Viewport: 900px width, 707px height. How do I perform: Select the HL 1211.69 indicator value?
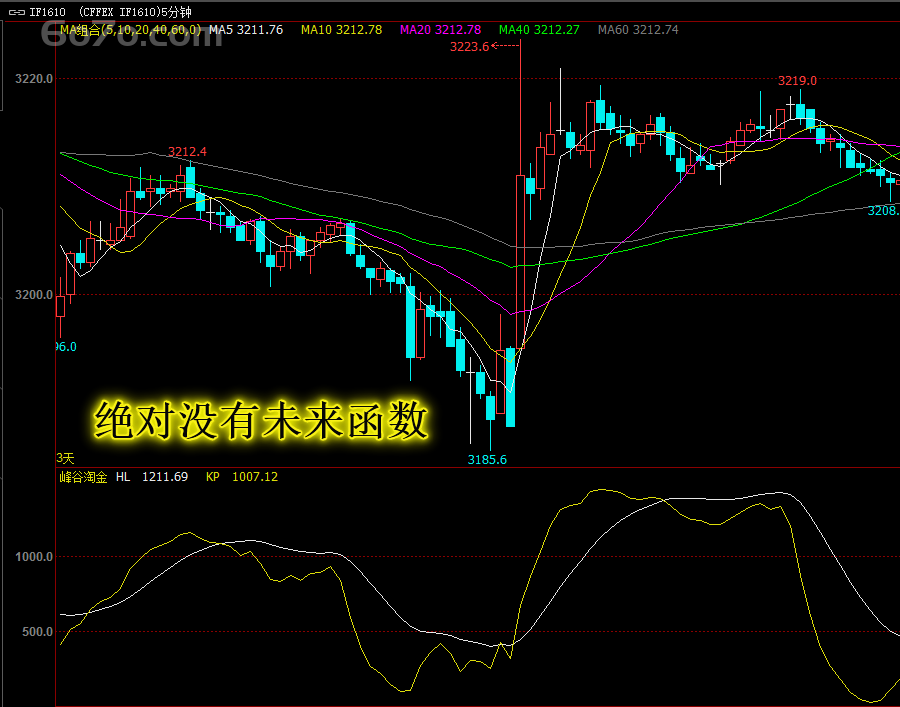pyautogui.click(x=152, y=477)
